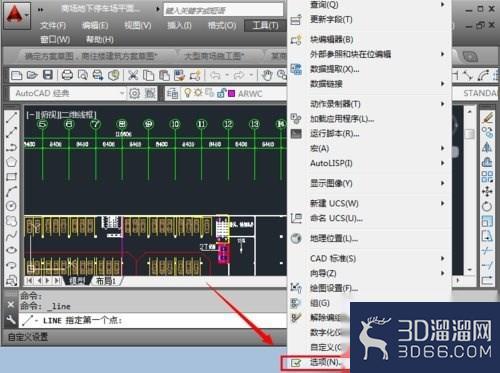The width and height of the screenshot is (500, 373).
Task: Open the AutoCAD application menu button
Action: tap(16, 15)
